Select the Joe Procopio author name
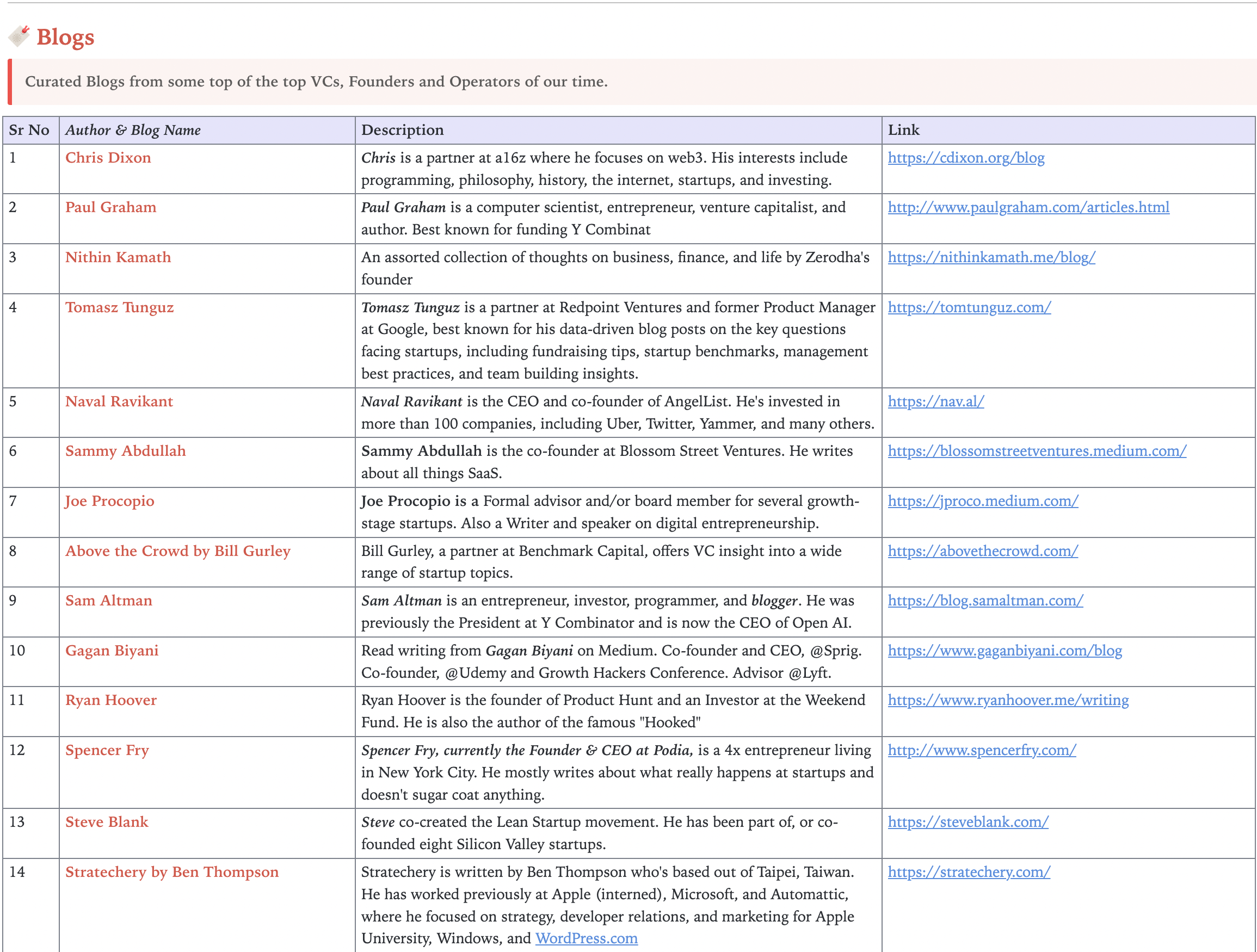 (109, 500)
